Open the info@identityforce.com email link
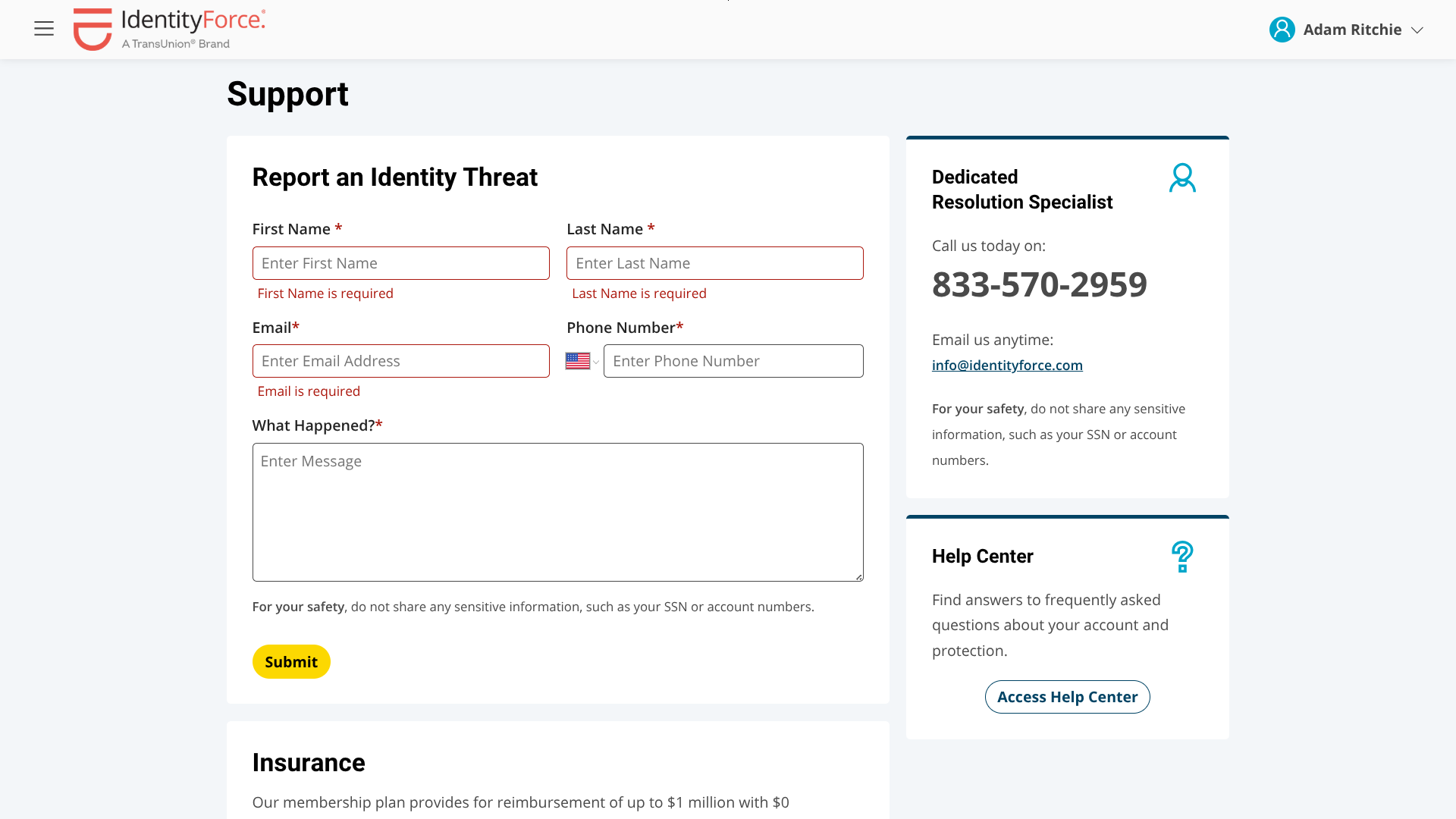The height and width of the screenshot is (819, 1456). point(1007,366)
